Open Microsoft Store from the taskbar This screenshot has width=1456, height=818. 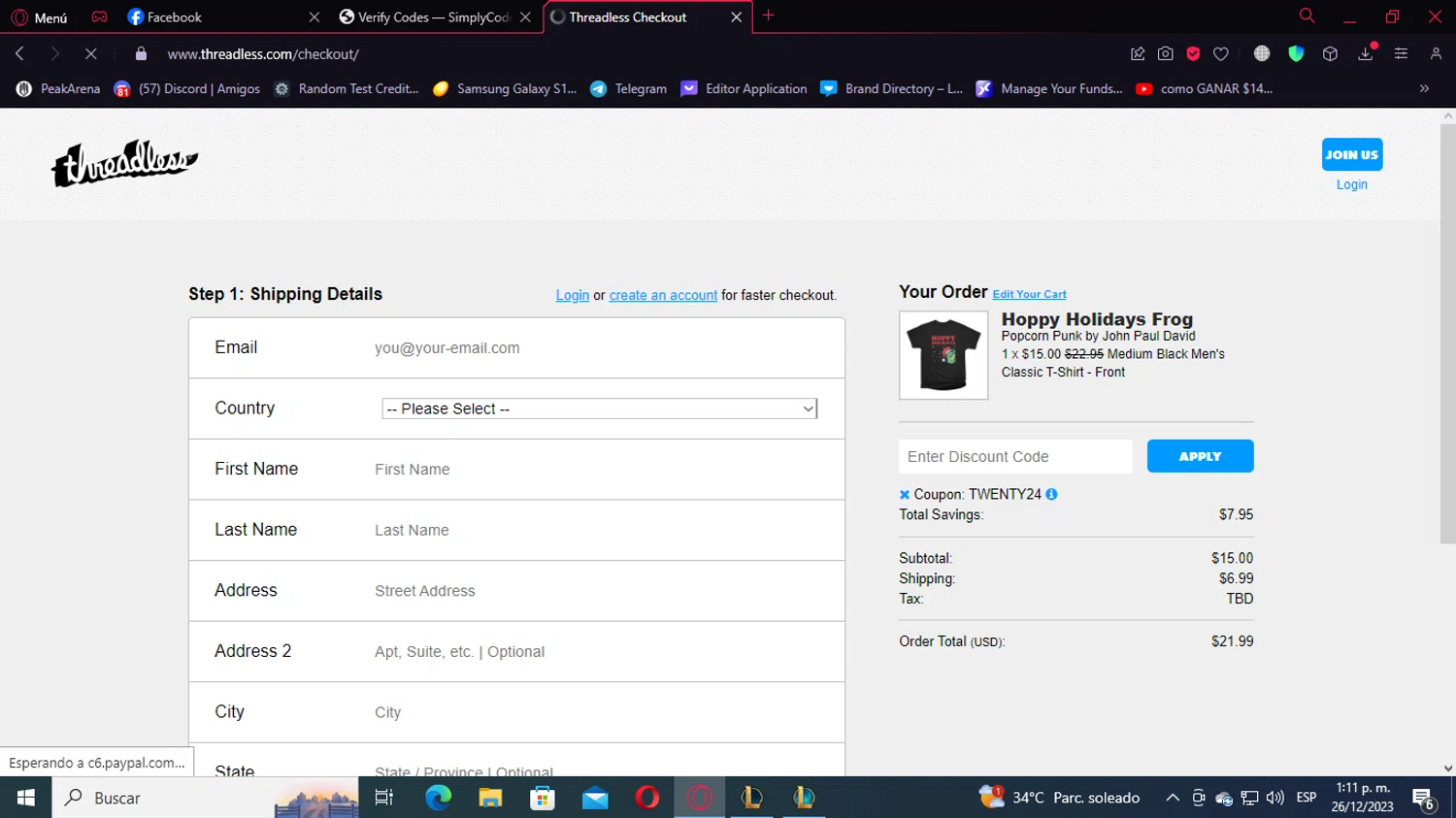(543, 798)
